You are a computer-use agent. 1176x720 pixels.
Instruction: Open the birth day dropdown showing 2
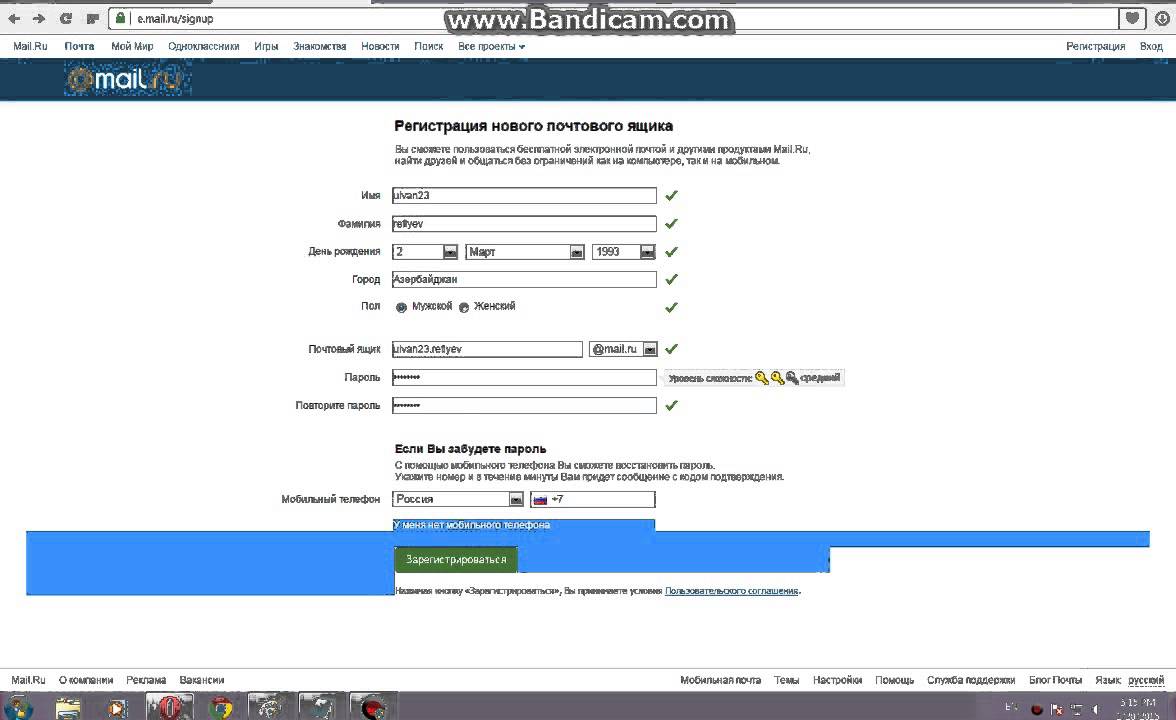click(425, 252)
